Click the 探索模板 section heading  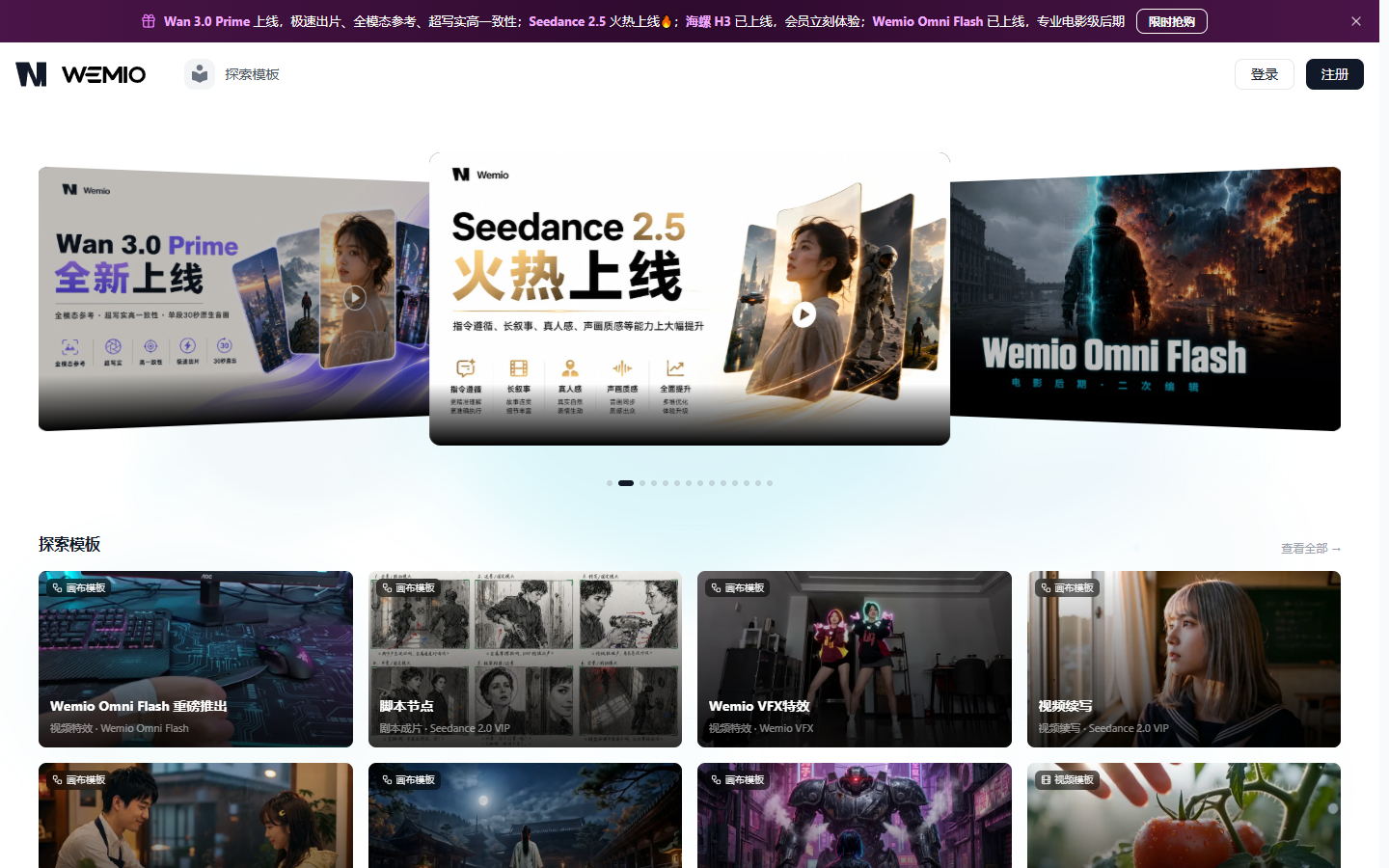69,544
